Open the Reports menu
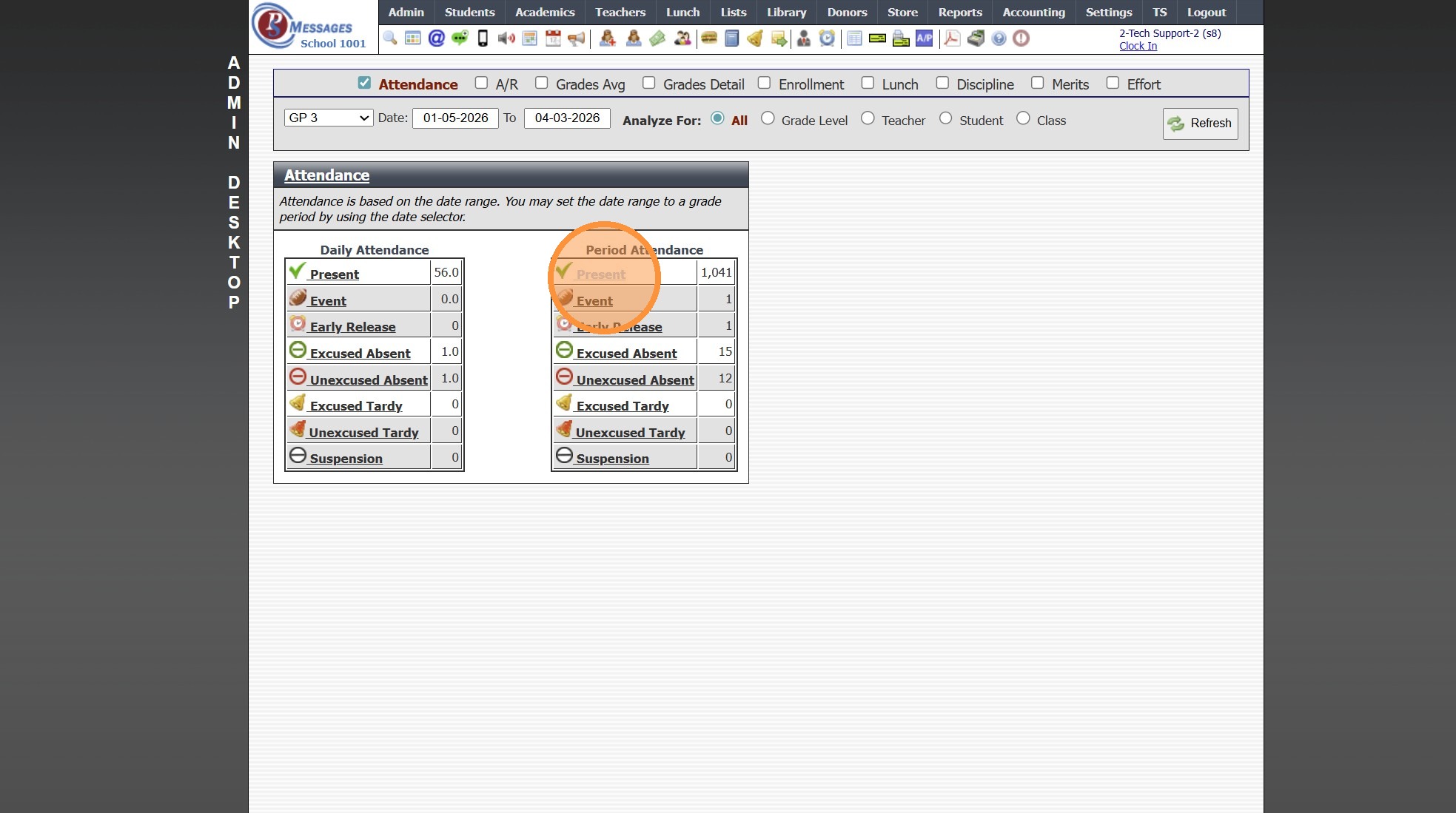The width and height of the screenshot is (1456, 813). (959, 12)
